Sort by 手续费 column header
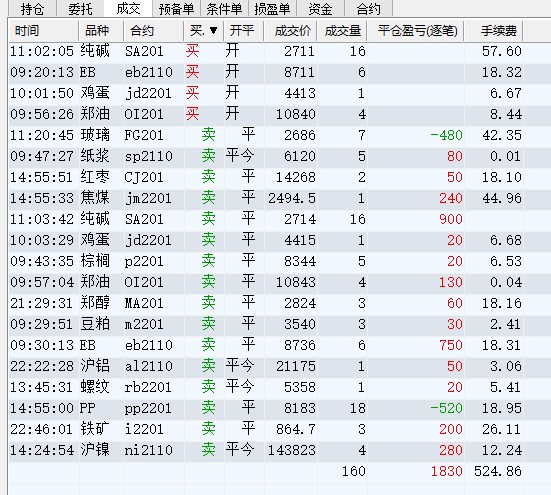This screenshot has width=551, height=495. click(494, 31)
